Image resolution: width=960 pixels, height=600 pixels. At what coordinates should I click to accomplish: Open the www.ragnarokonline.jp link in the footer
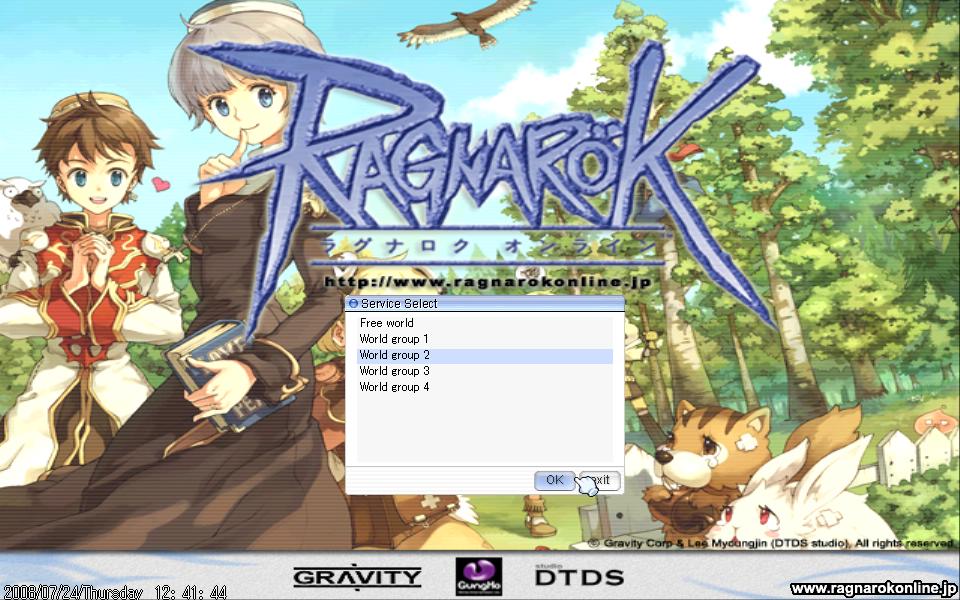(874, 590)
